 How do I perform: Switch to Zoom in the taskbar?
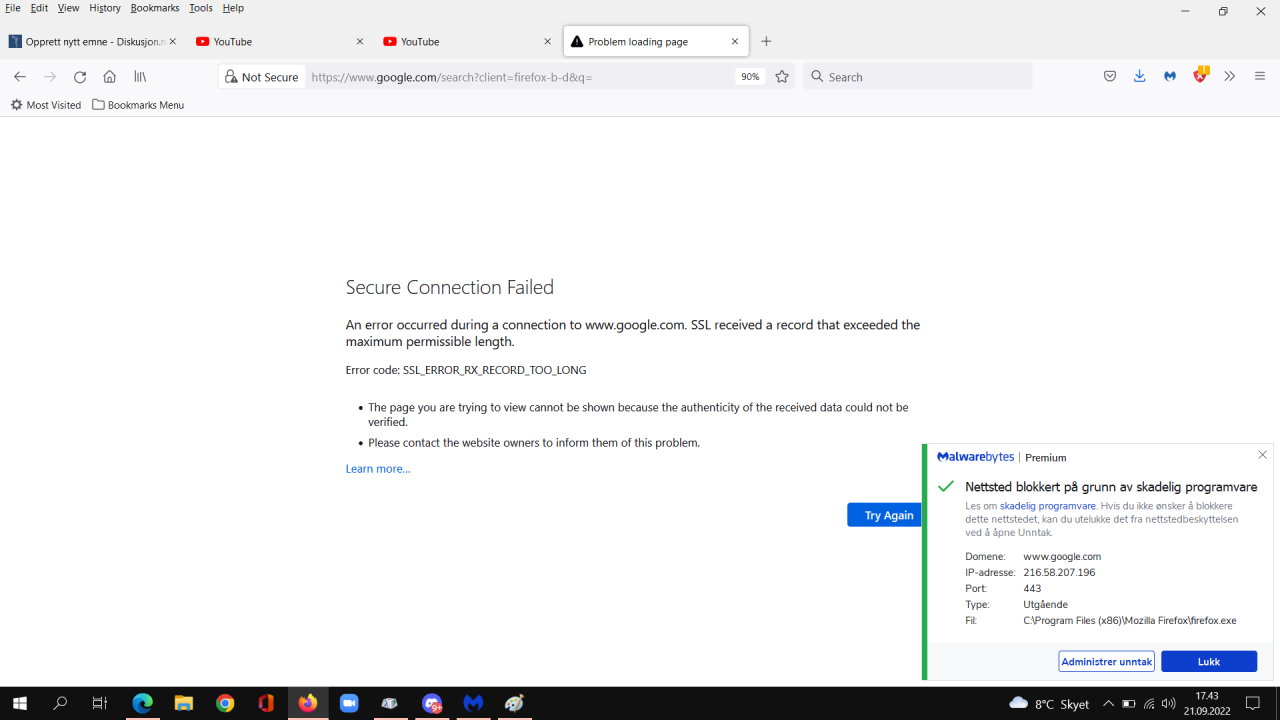pos(349,703)
